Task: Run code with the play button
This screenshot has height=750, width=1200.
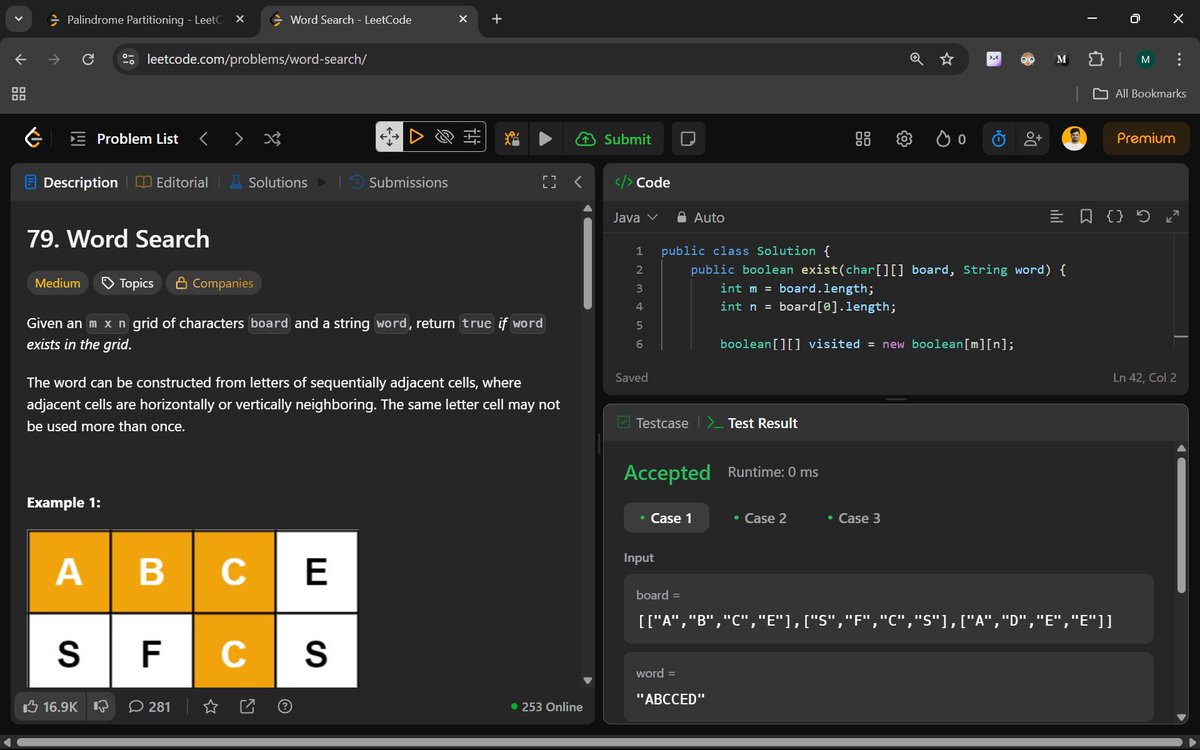Action: [545, 139]
